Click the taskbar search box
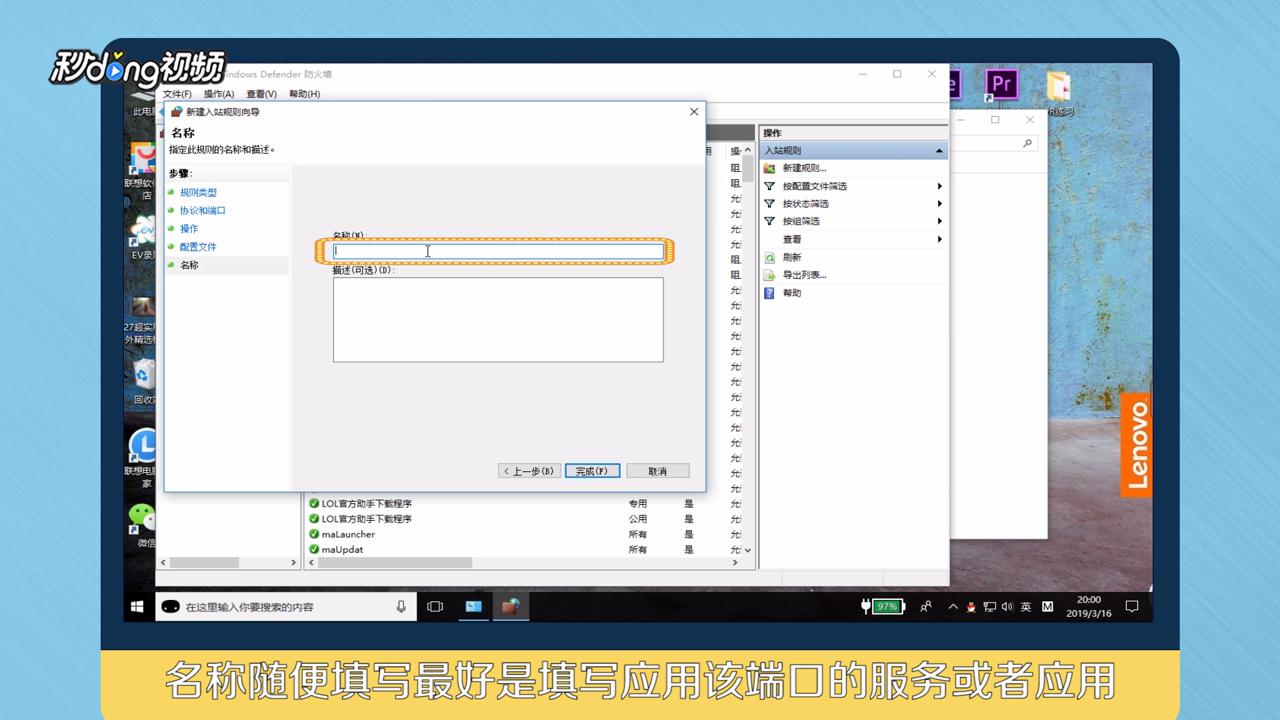1280x720 pixels. [285, 606]
